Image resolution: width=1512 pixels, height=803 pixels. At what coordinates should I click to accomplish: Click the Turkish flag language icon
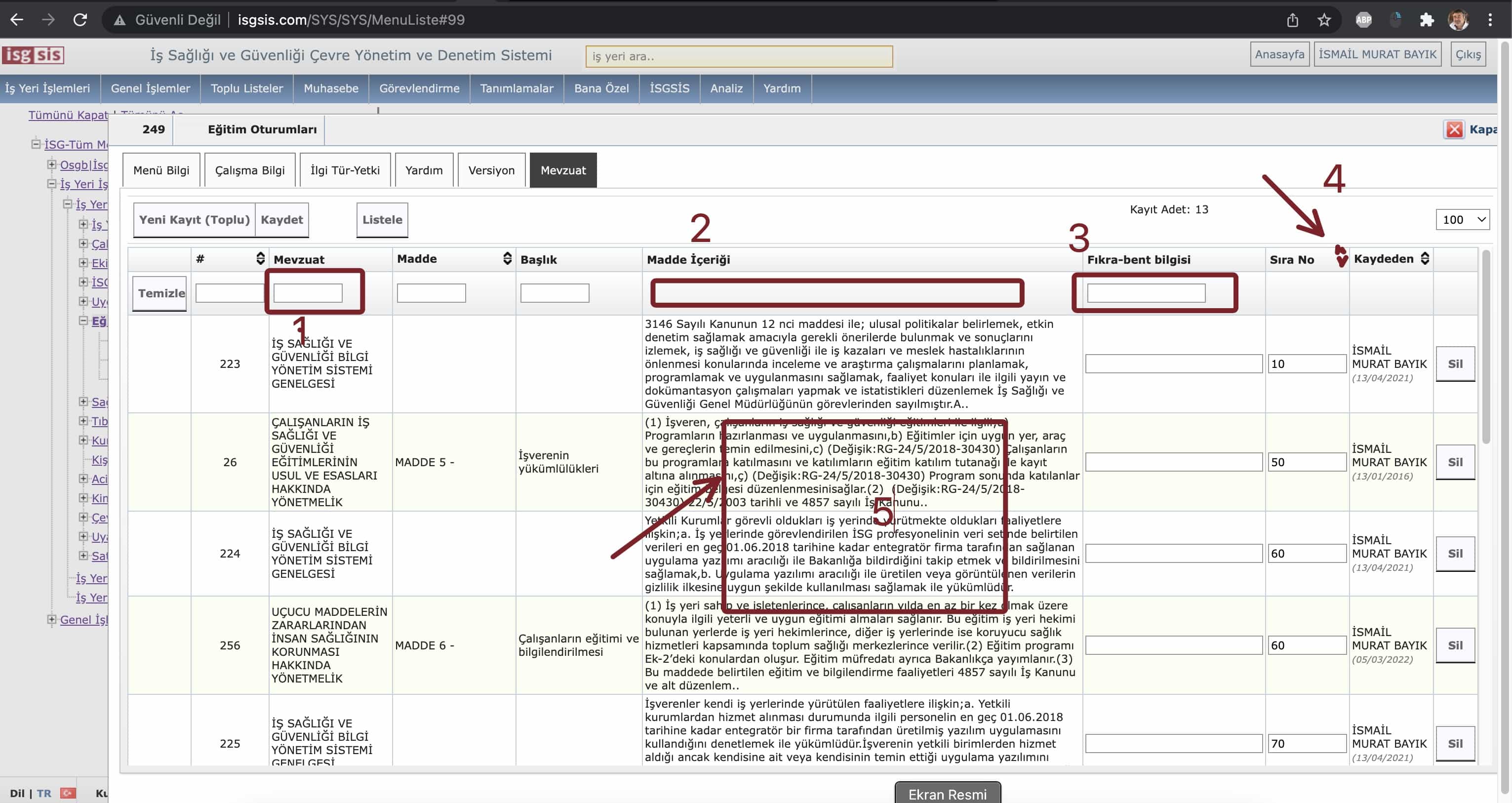pos(68,793)
